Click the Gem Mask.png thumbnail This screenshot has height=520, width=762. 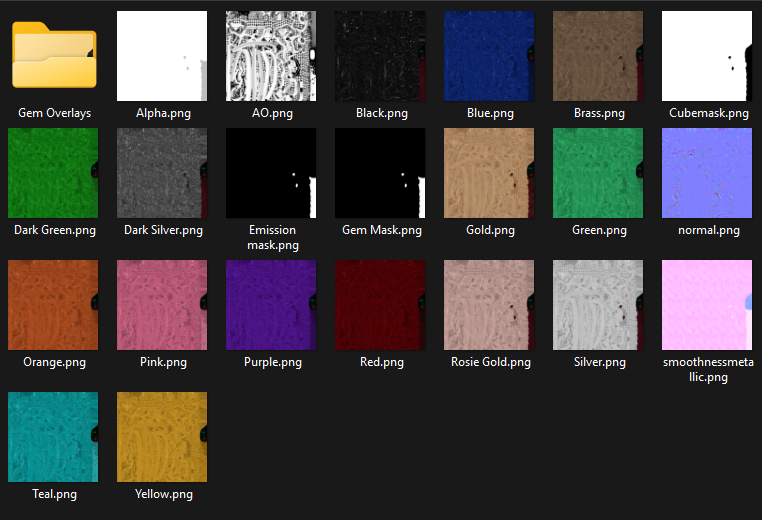pos(380,173)
